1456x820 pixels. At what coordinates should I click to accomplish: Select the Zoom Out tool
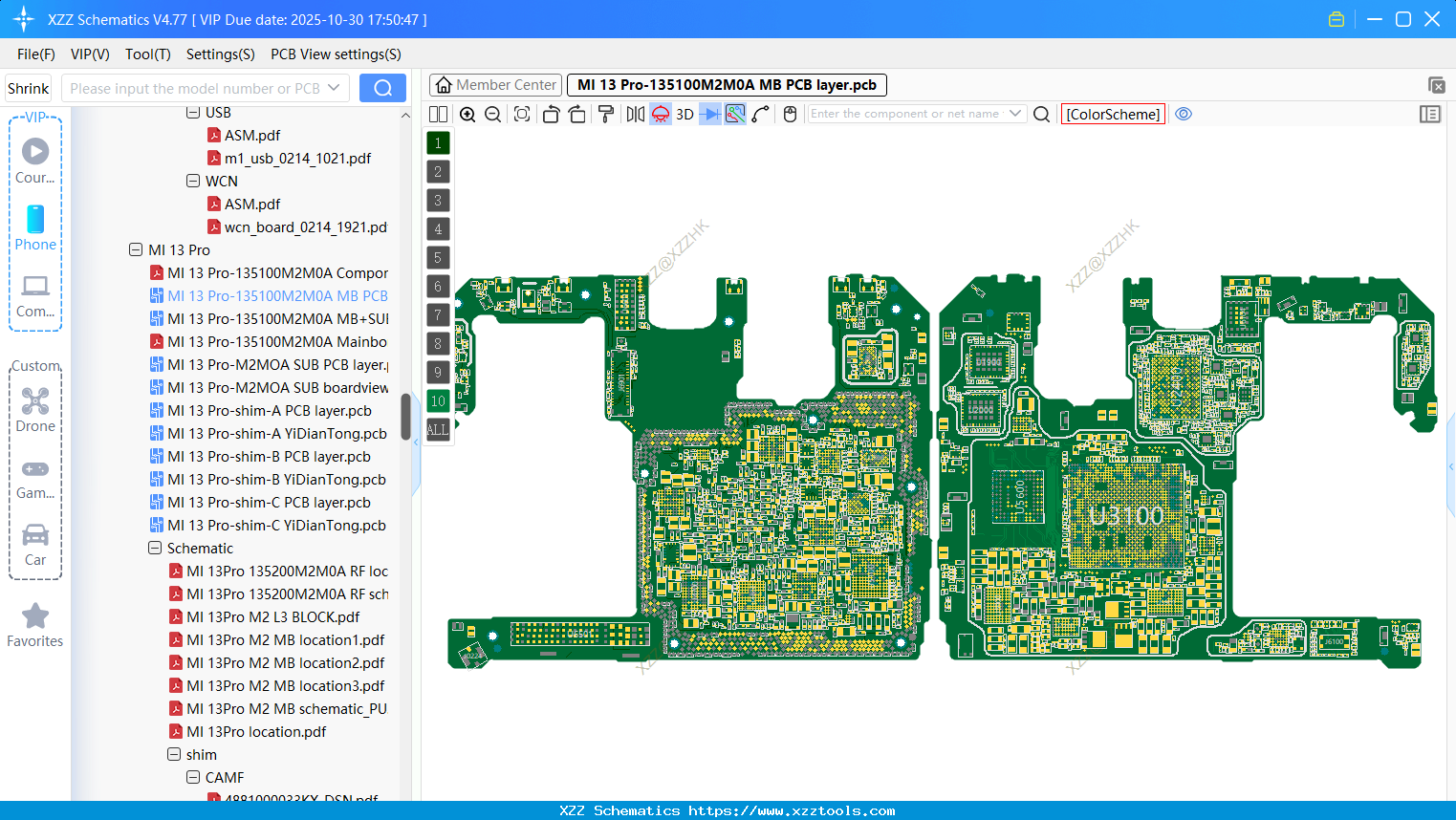coord(492,114)
